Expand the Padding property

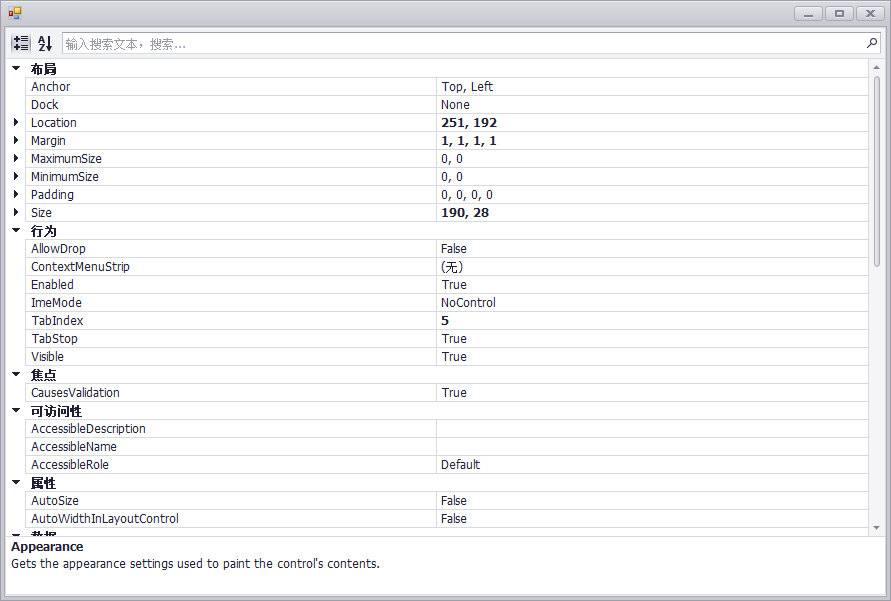(16, 194)
